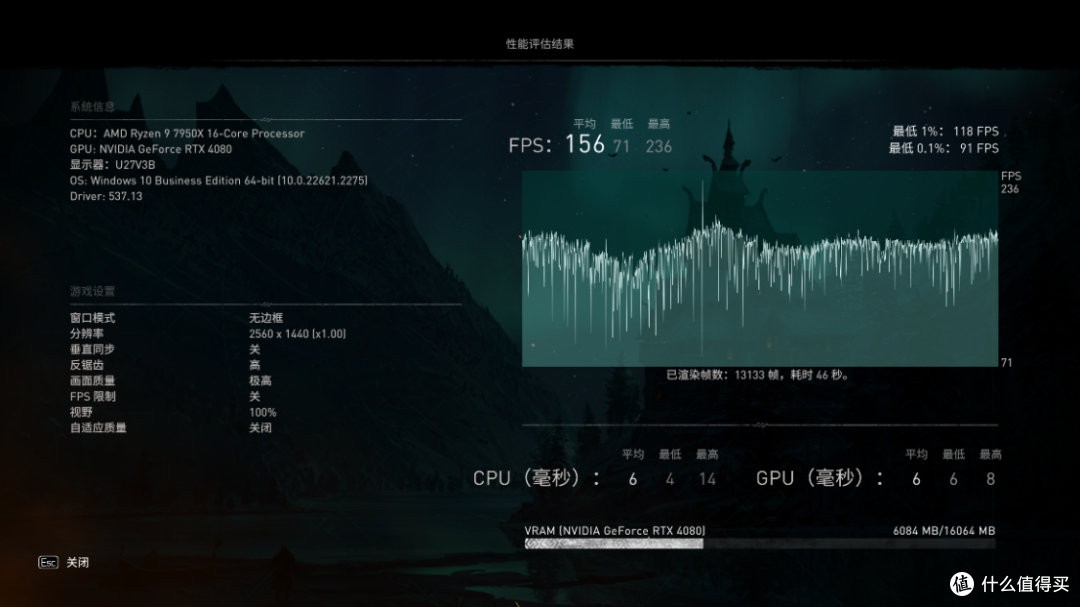This screenshot has height=607, width=1080.
Task: Click the 系统信息 section heading
Action: pyautogui.click(x=92, y=107)
